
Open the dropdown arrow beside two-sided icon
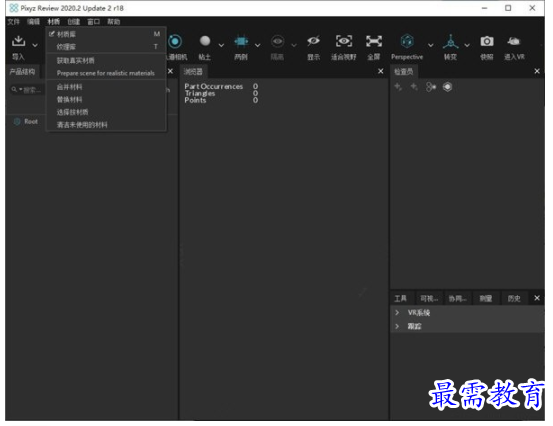click(x=257, y=45)
